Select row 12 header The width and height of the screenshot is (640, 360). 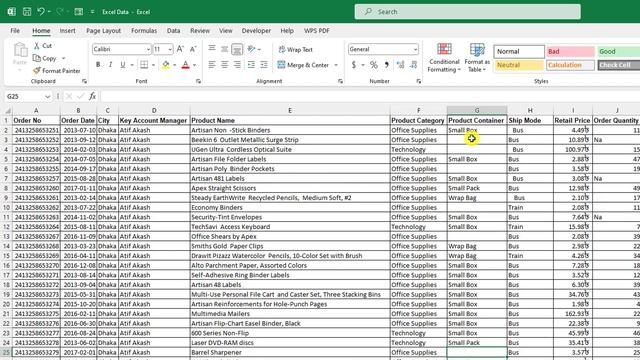coord(6,227)
